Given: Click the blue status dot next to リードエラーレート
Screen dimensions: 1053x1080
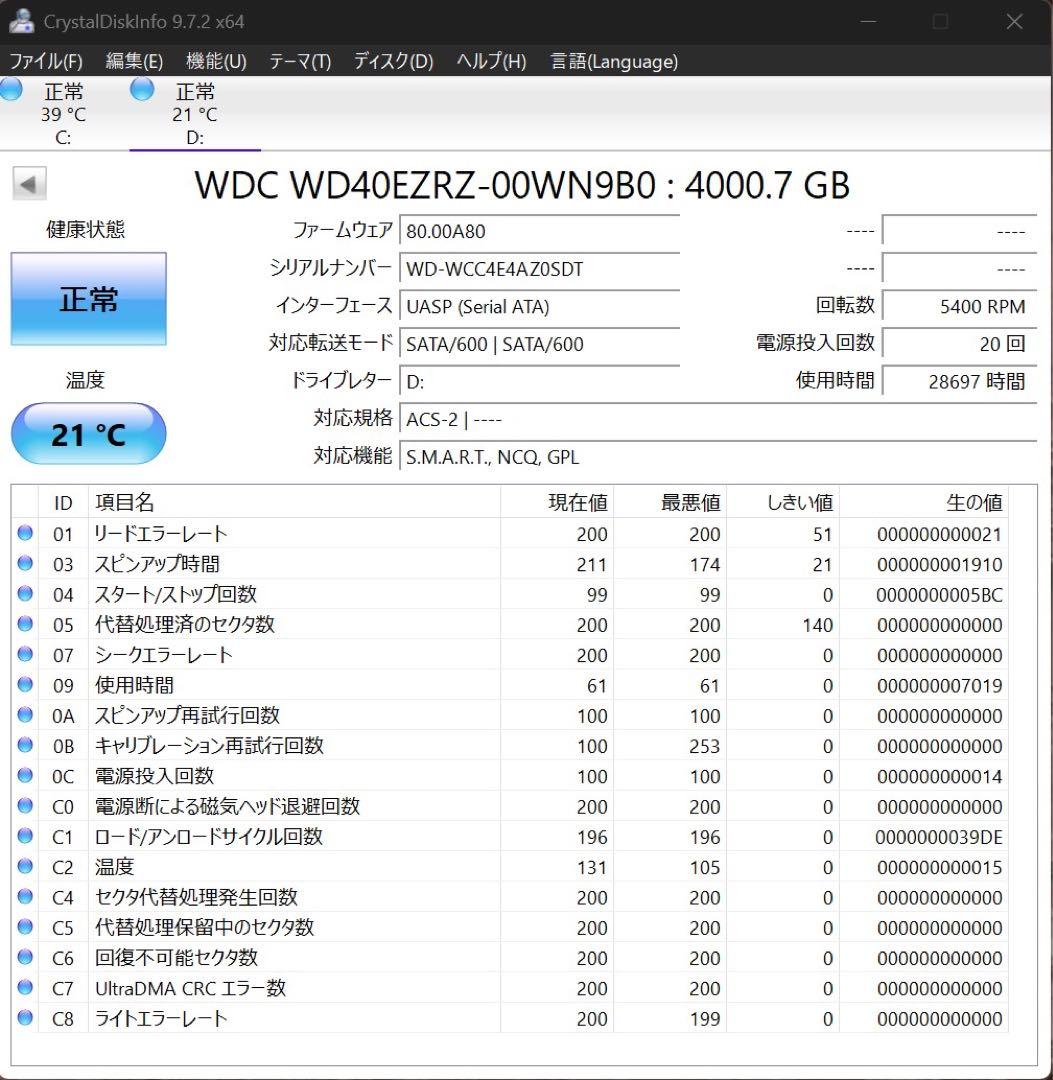Looking at the screenshot, I should [x=24, y=533].
